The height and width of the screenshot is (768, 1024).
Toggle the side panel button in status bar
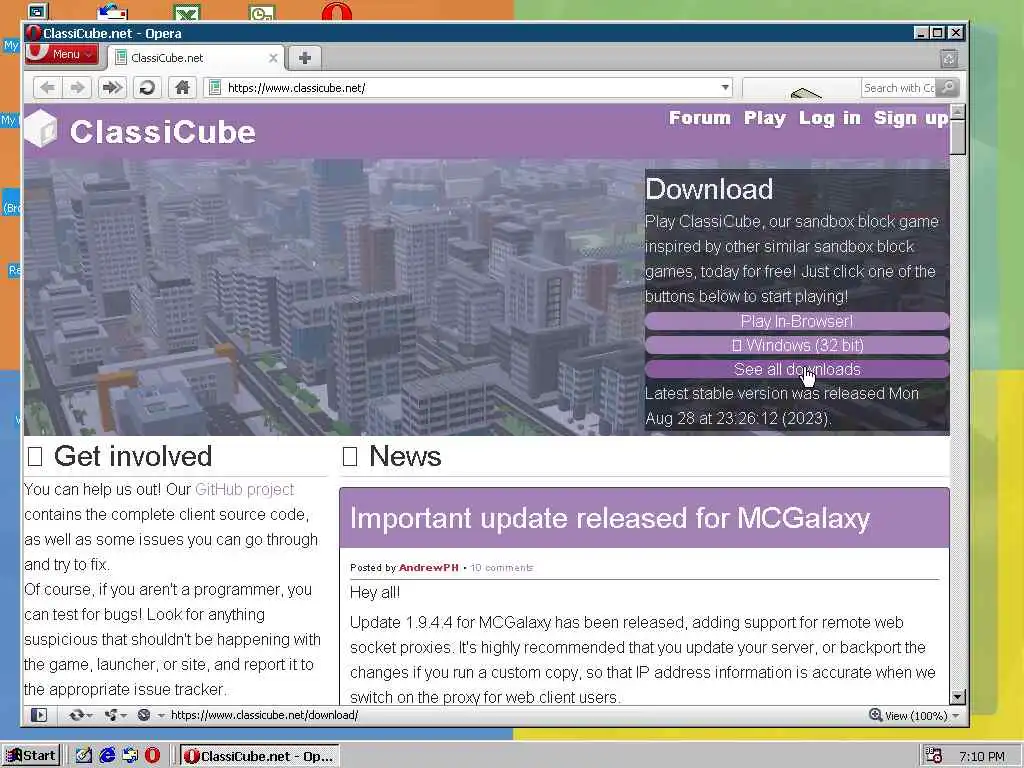(39, 715)
